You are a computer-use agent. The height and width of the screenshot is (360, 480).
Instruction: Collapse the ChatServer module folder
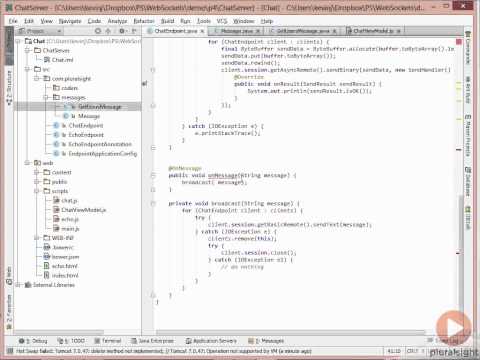coord(28,50)
